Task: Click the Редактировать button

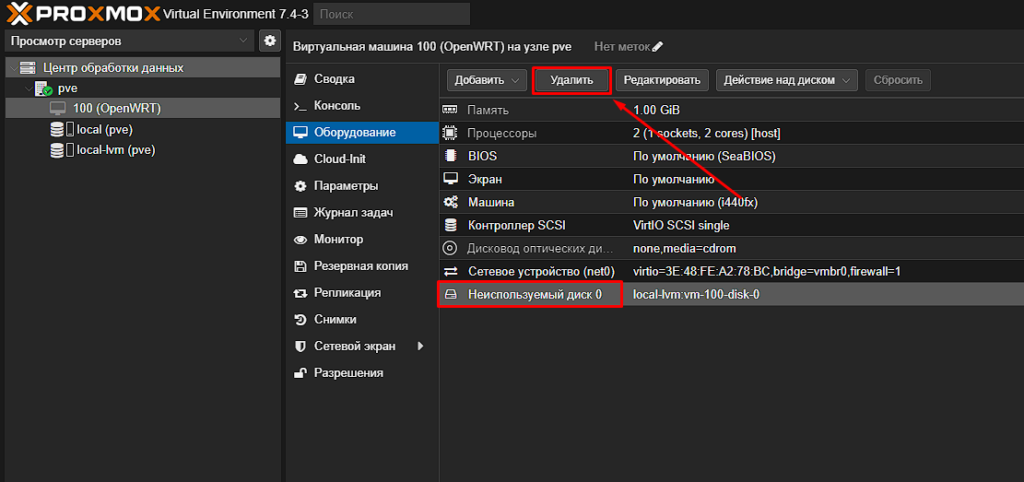Action: pyautogui.click(x=662, y=80)
